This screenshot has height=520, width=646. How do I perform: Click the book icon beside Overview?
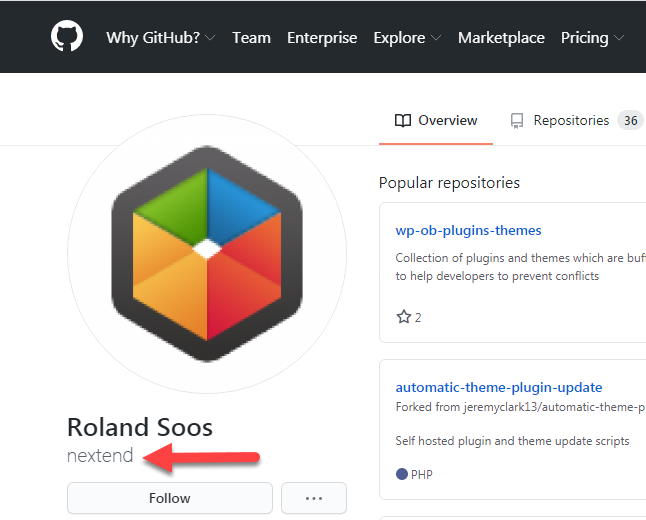pos(403,121)
